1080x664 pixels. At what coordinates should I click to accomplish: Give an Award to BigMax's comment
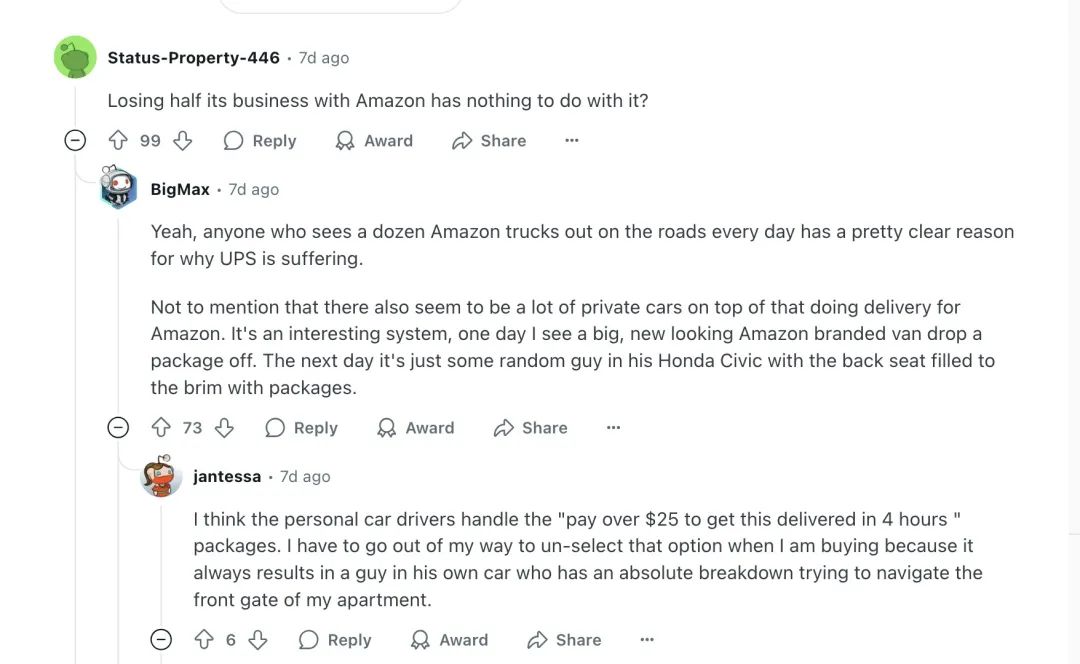[416, 428]
